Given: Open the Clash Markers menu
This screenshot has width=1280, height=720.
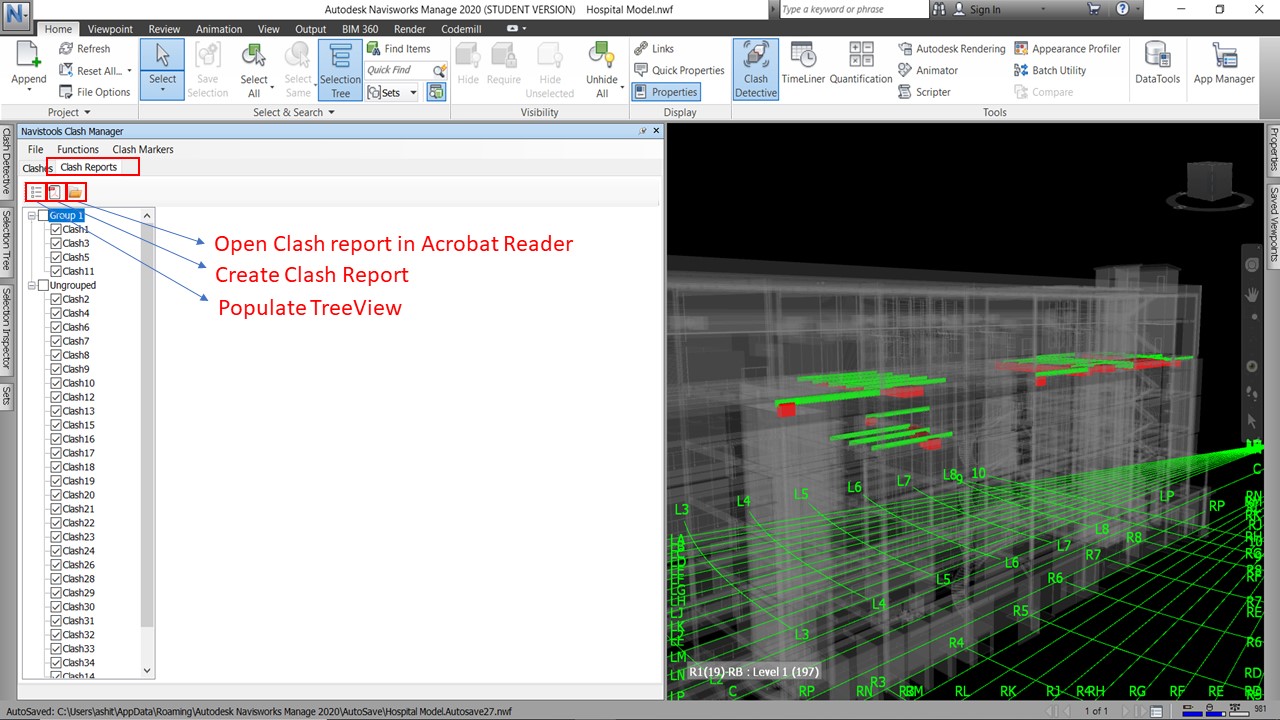Looking at the screenshot, I should coord(143,149).
